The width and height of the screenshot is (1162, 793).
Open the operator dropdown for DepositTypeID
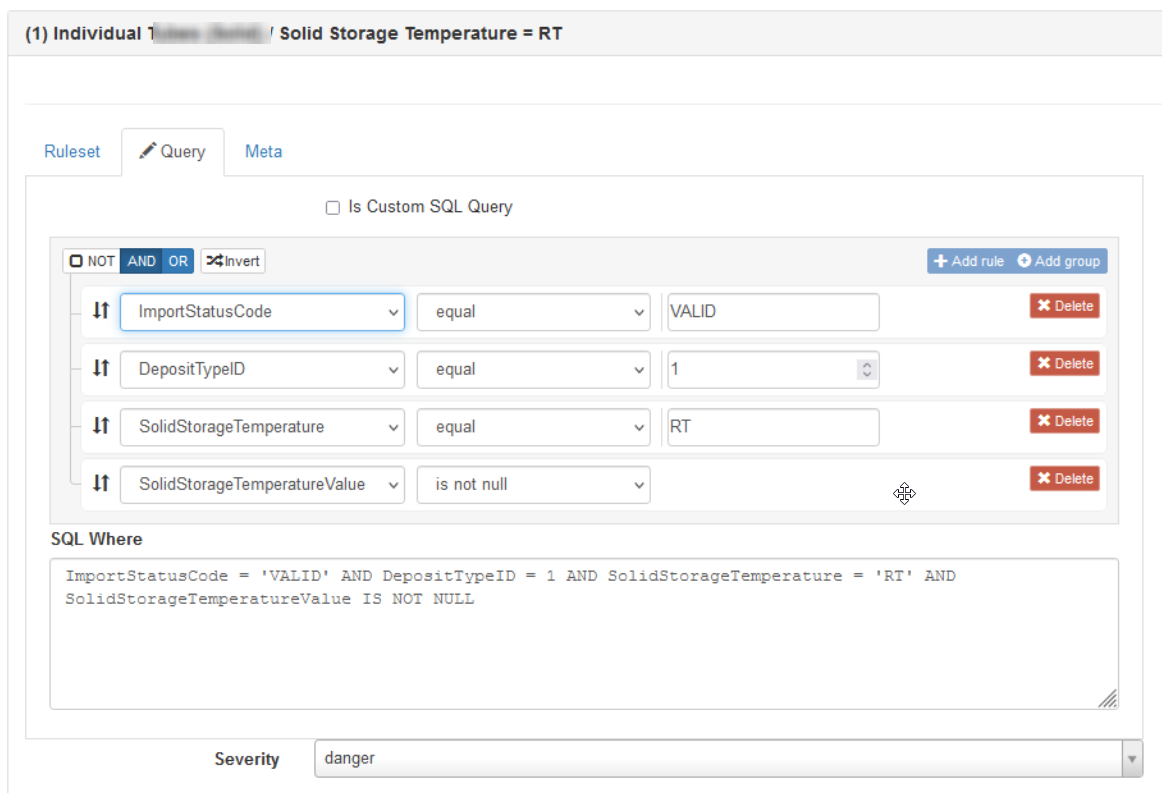(x=534, y=369)
